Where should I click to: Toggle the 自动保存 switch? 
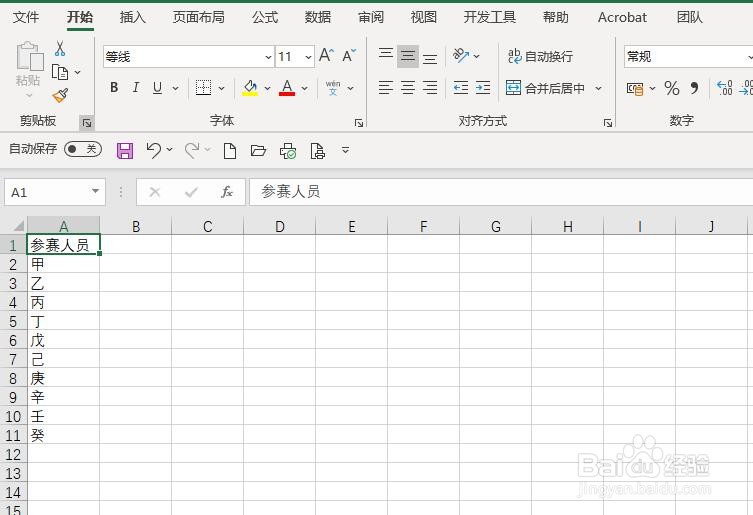(x=83, y=149)
